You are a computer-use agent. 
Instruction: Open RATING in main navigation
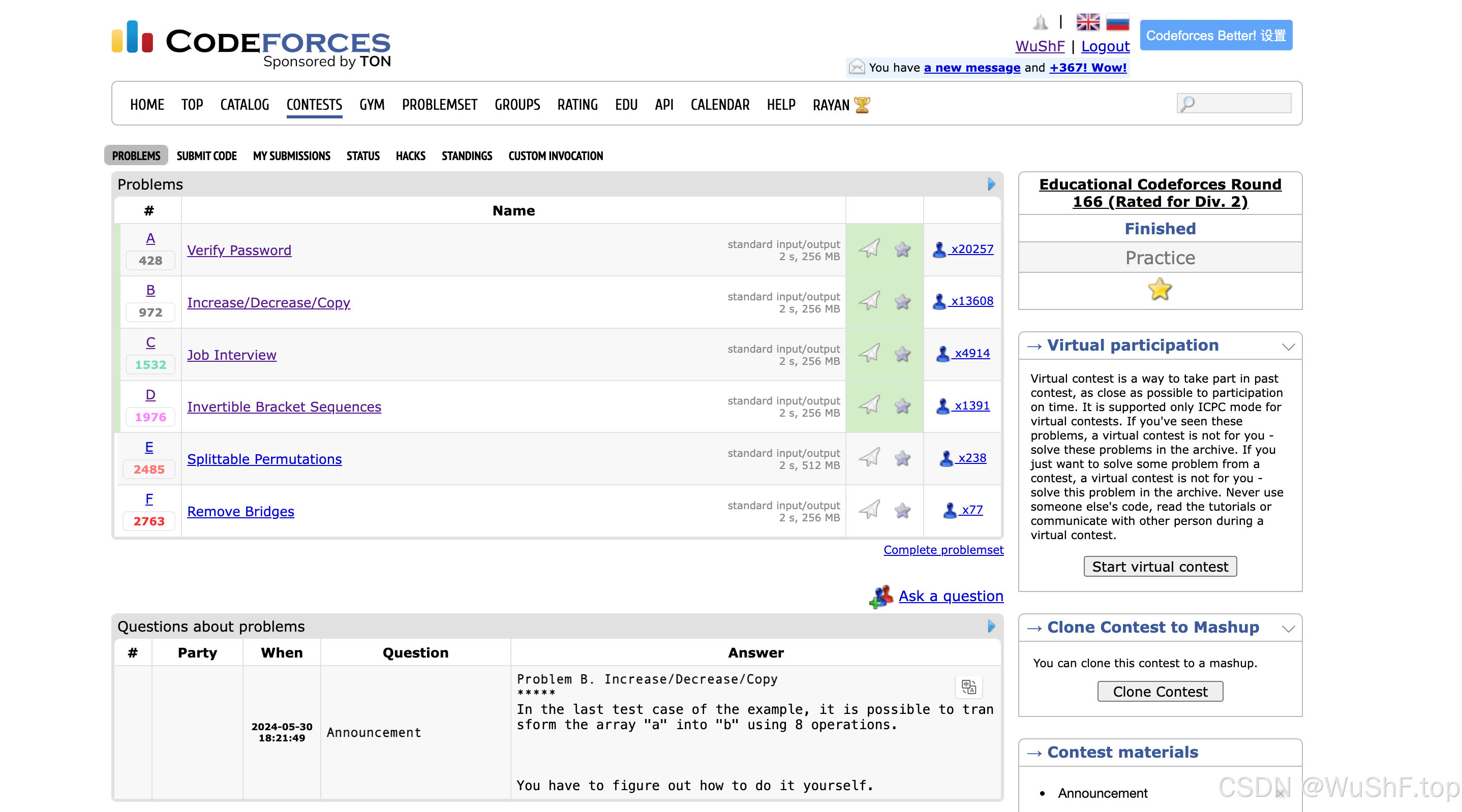click(577, 105)
